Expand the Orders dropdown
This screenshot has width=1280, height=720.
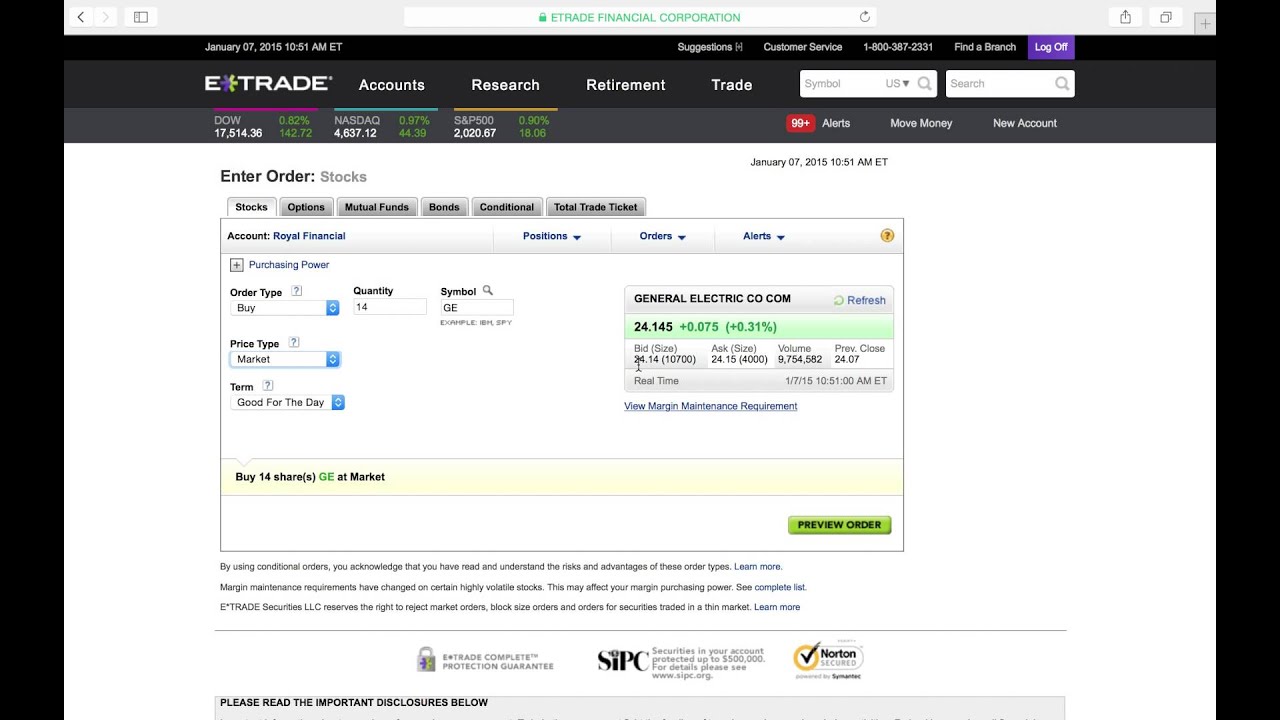click(x=663, y=236)
